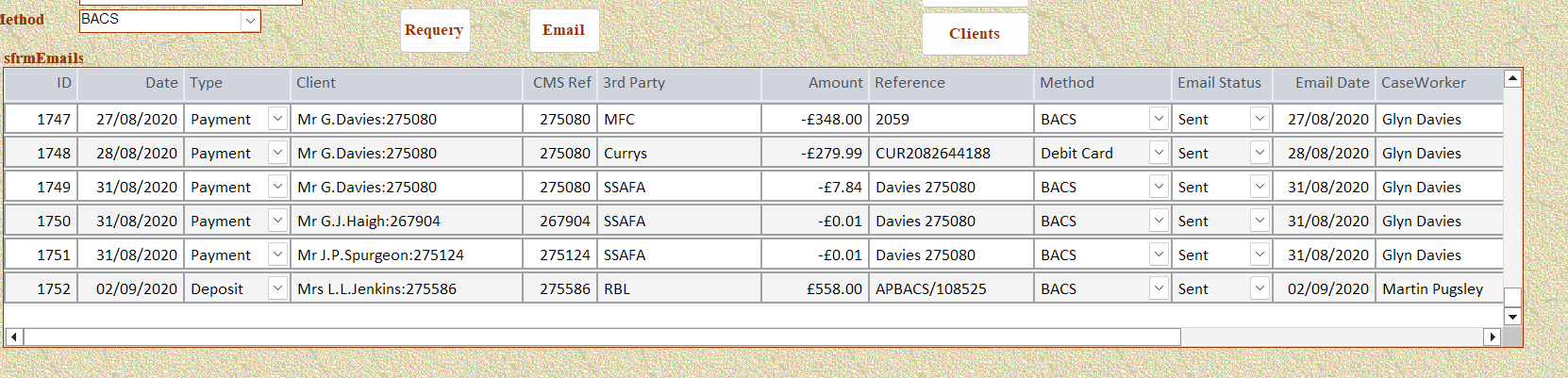This screenshot has height=378, width=1568.
Task: Open the Clients form button
Action: tap(974, 34)
